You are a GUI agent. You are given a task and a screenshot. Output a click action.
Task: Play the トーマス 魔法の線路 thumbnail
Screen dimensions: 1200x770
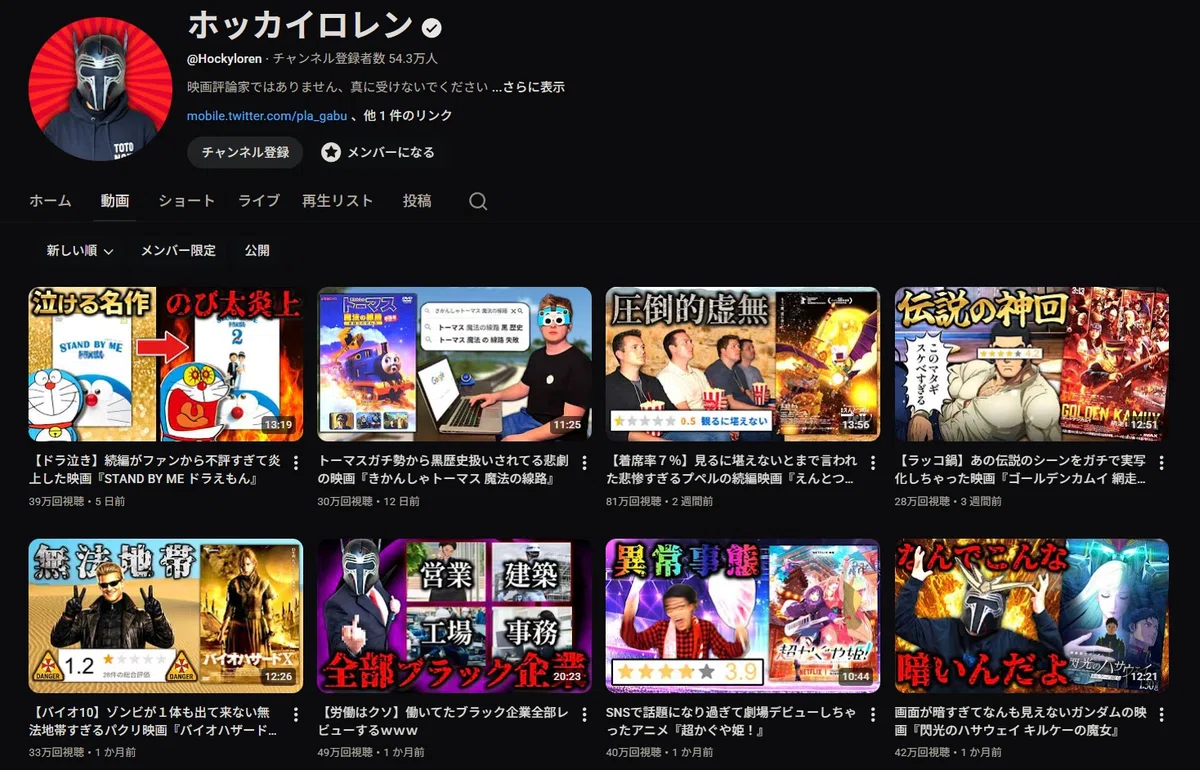click(454, 364)
